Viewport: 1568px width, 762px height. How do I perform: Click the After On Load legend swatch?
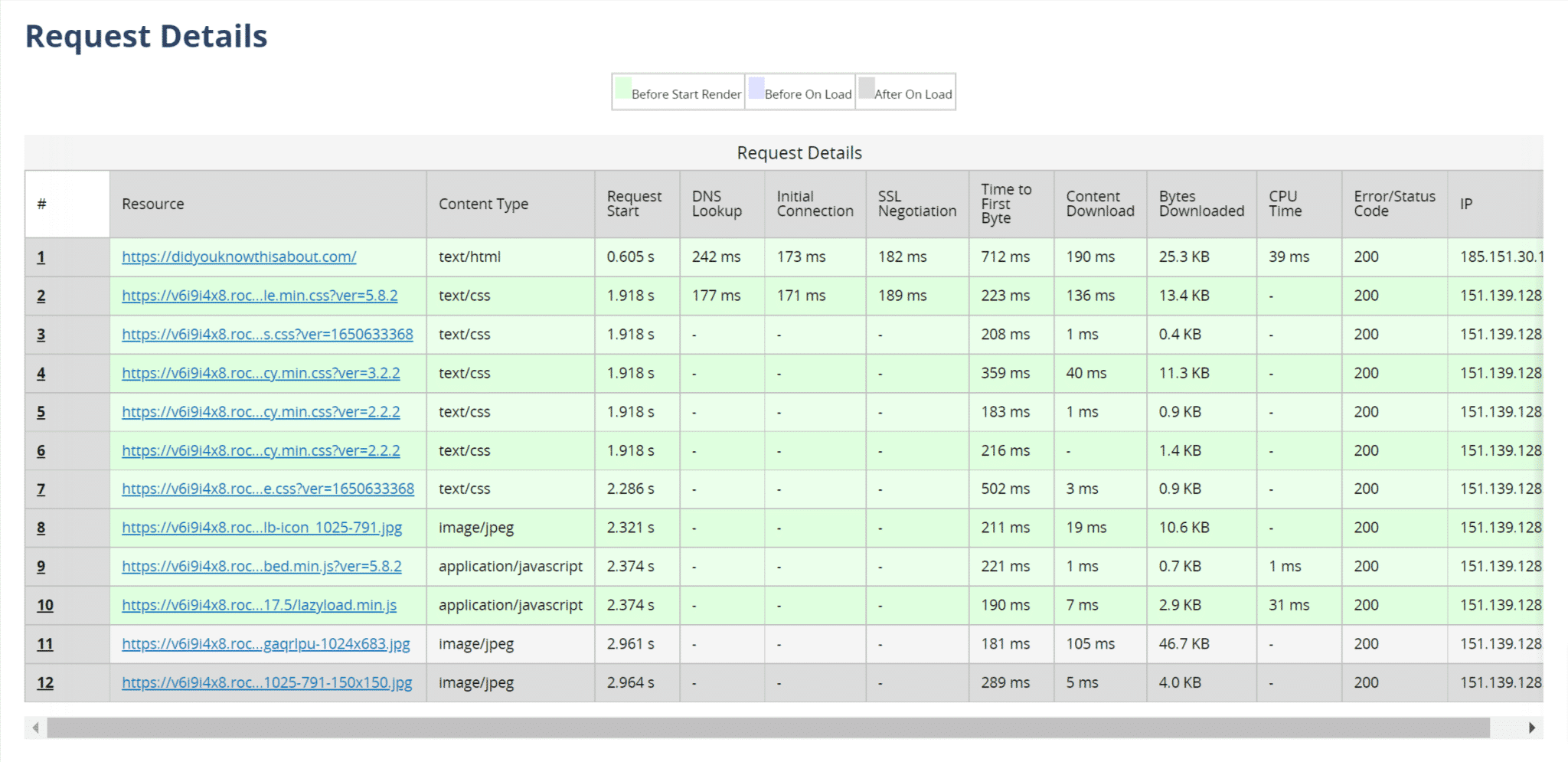coord(866,90)
